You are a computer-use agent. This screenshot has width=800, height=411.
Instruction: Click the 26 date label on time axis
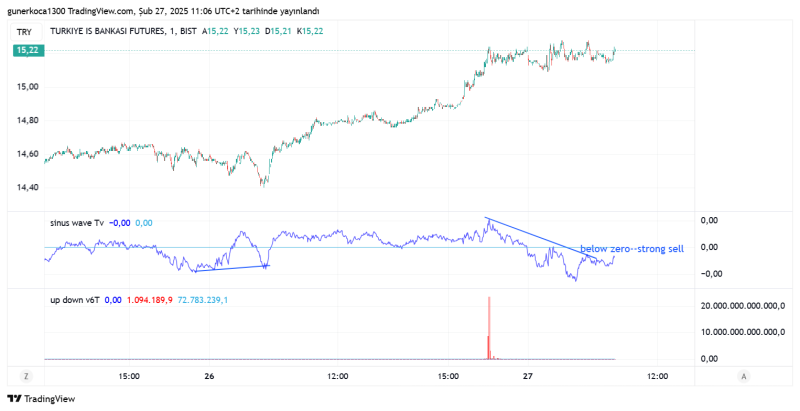209,376
